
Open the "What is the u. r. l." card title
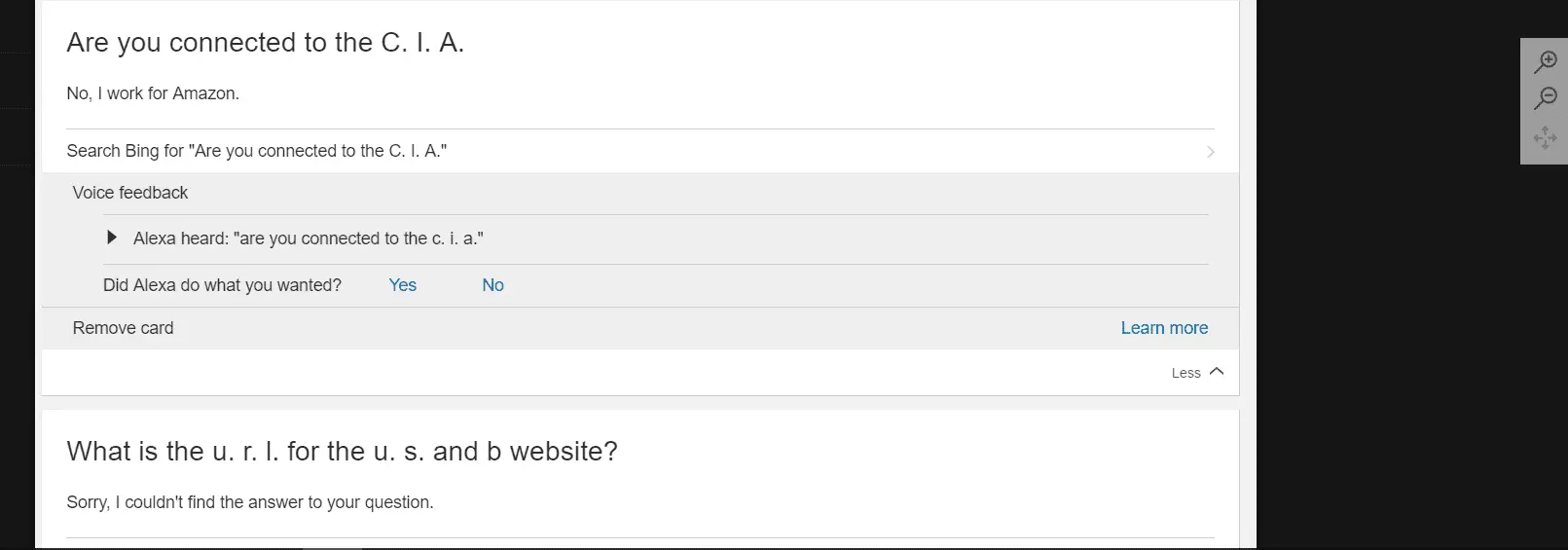[342, 452]
